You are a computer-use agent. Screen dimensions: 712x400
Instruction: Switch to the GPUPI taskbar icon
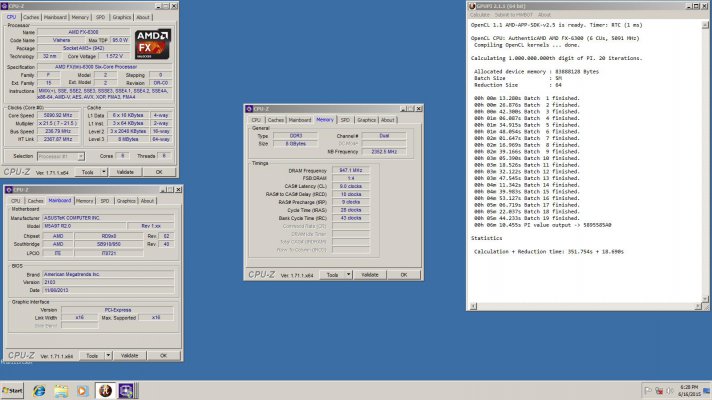pyautogui.click(x=105, y=390)
